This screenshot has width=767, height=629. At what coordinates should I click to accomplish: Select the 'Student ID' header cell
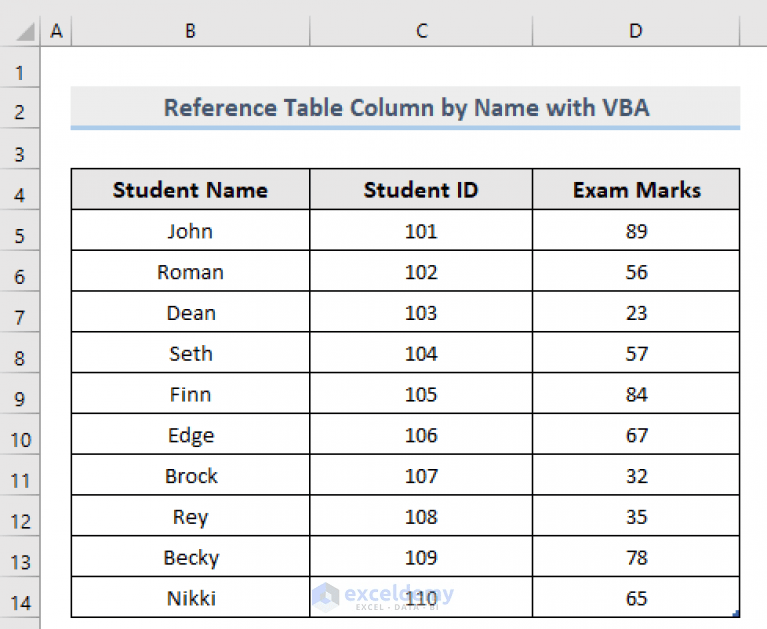421,190
